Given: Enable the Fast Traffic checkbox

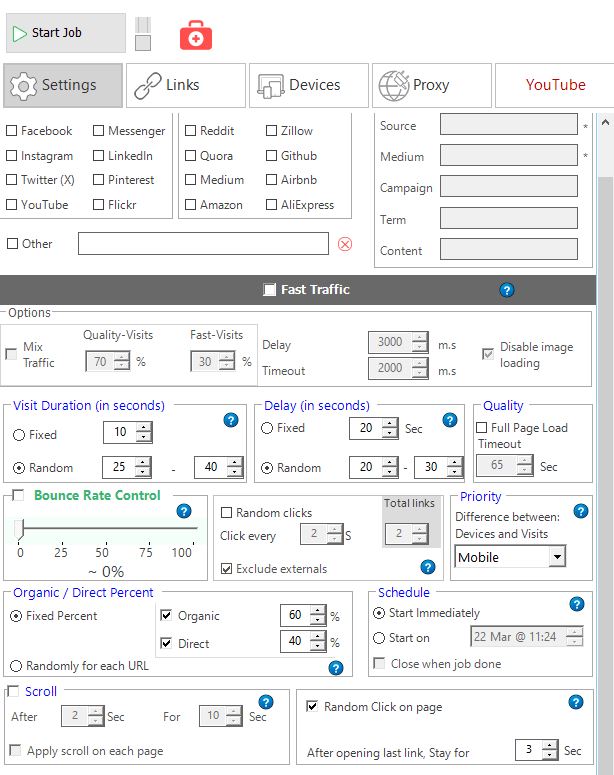Looking at the screenshot, I should point(269,290).
